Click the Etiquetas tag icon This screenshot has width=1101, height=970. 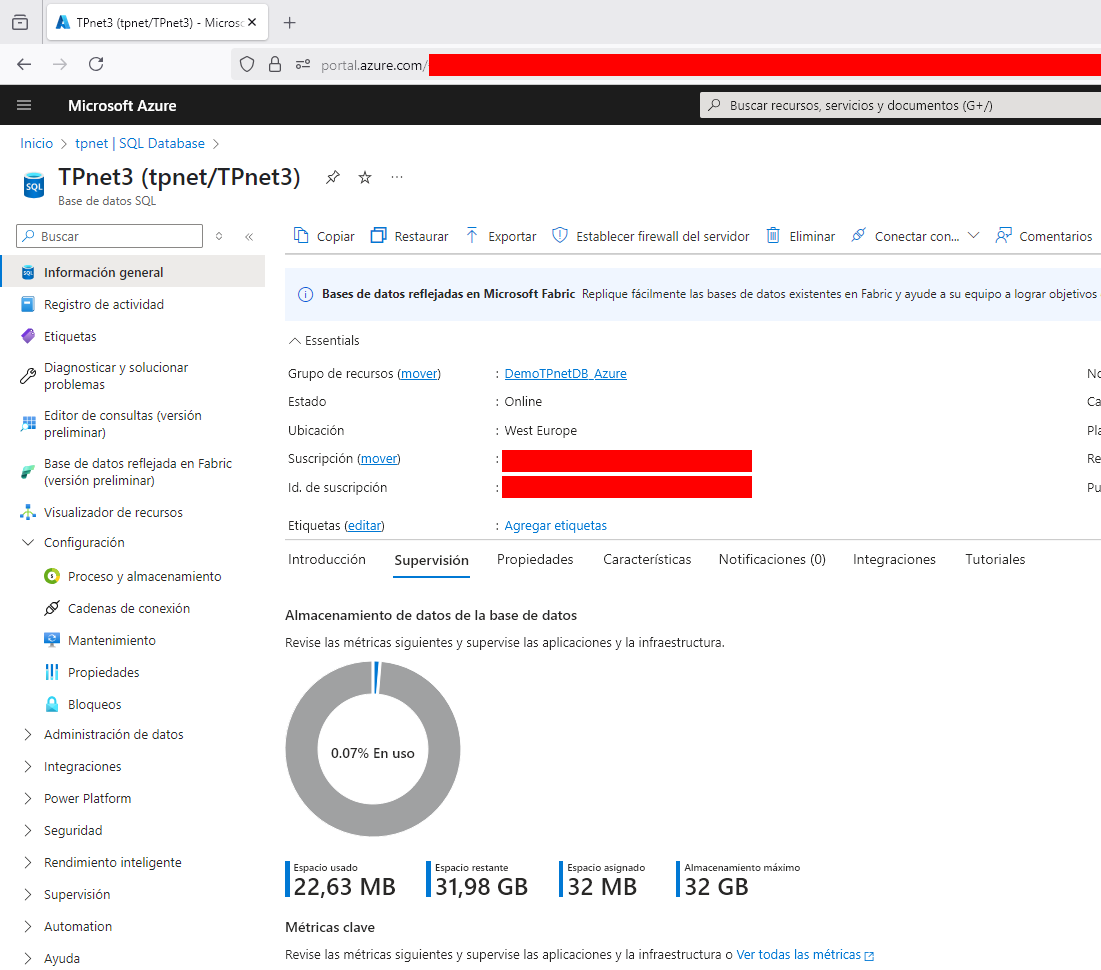[x=28, y=336]
